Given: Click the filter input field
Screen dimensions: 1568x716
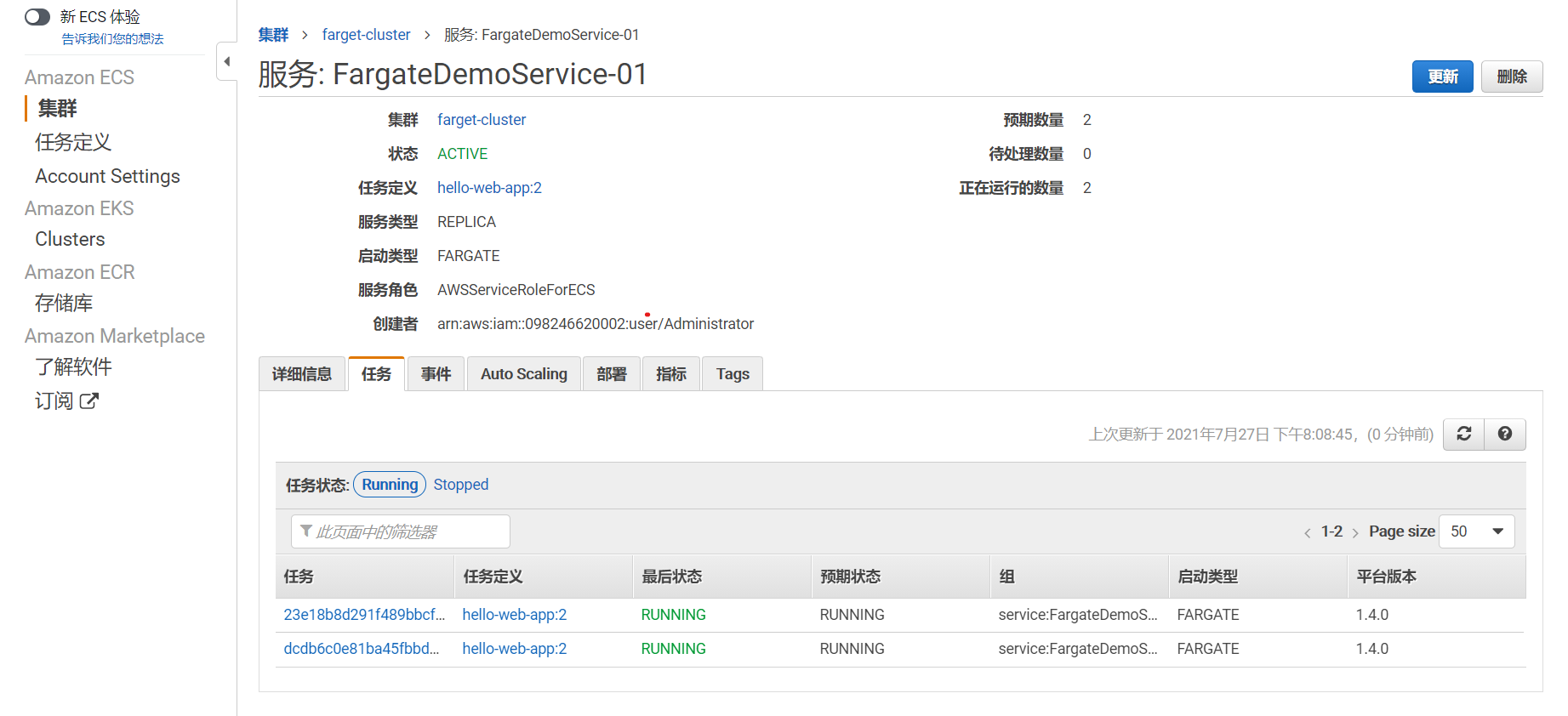Looking at the screenshot, I should pyautogui.click(x=400, y=531).
